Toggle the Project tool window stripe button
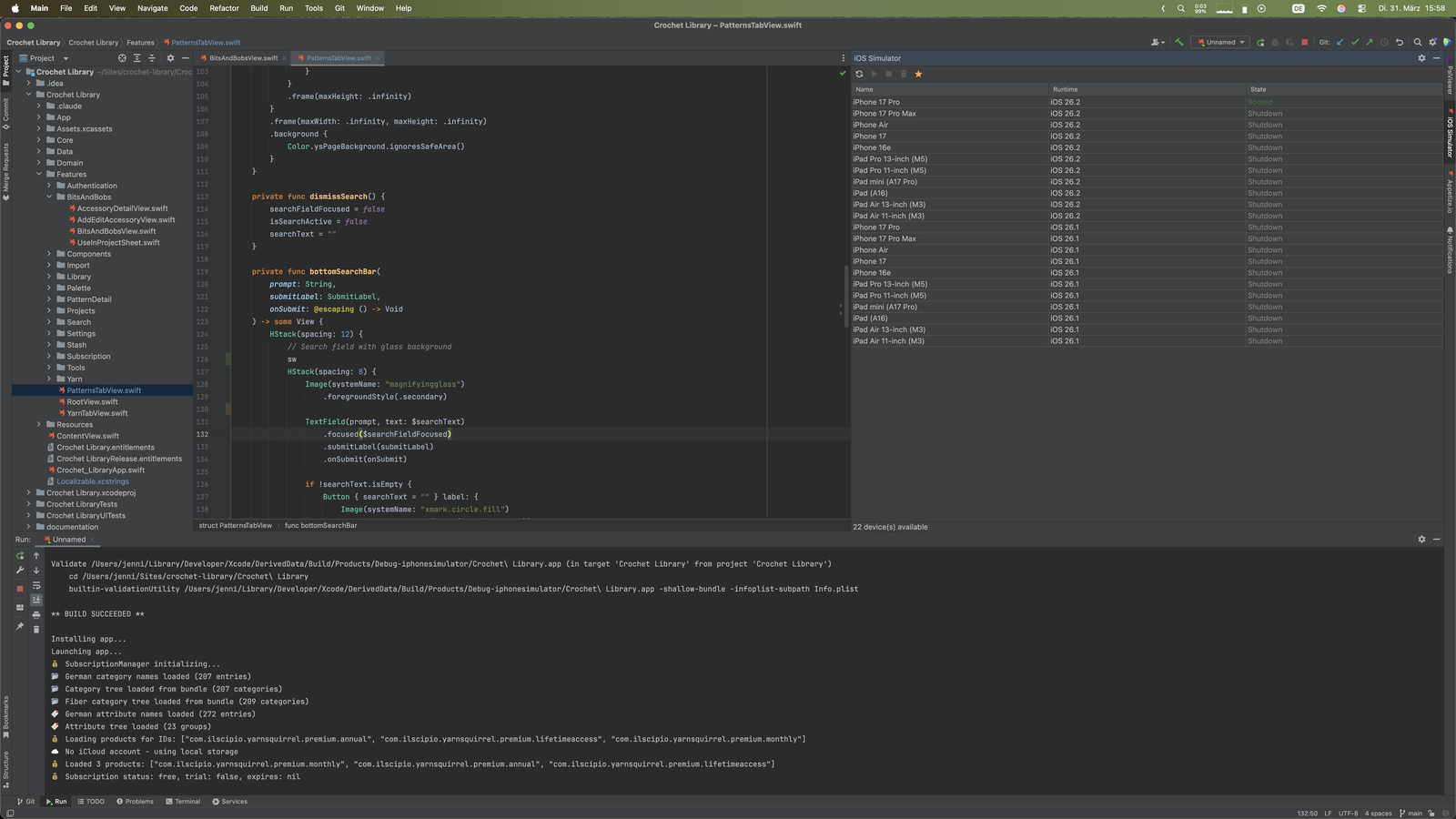 pyautogui.click(x=5, y=71)
